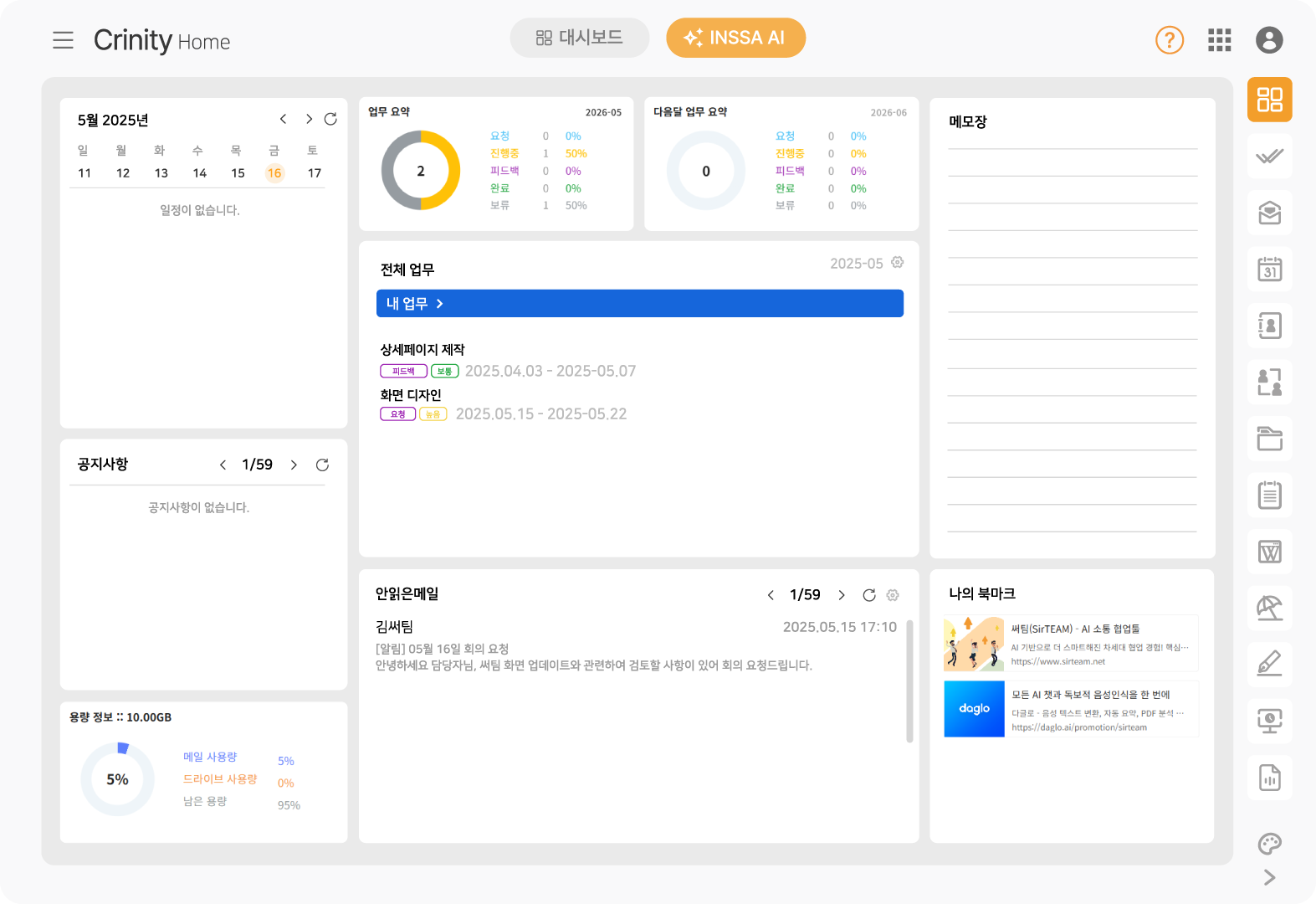Refresh the 공지사항 notices panel
This screenshot has width=1316, height=904.
(322, 465)
